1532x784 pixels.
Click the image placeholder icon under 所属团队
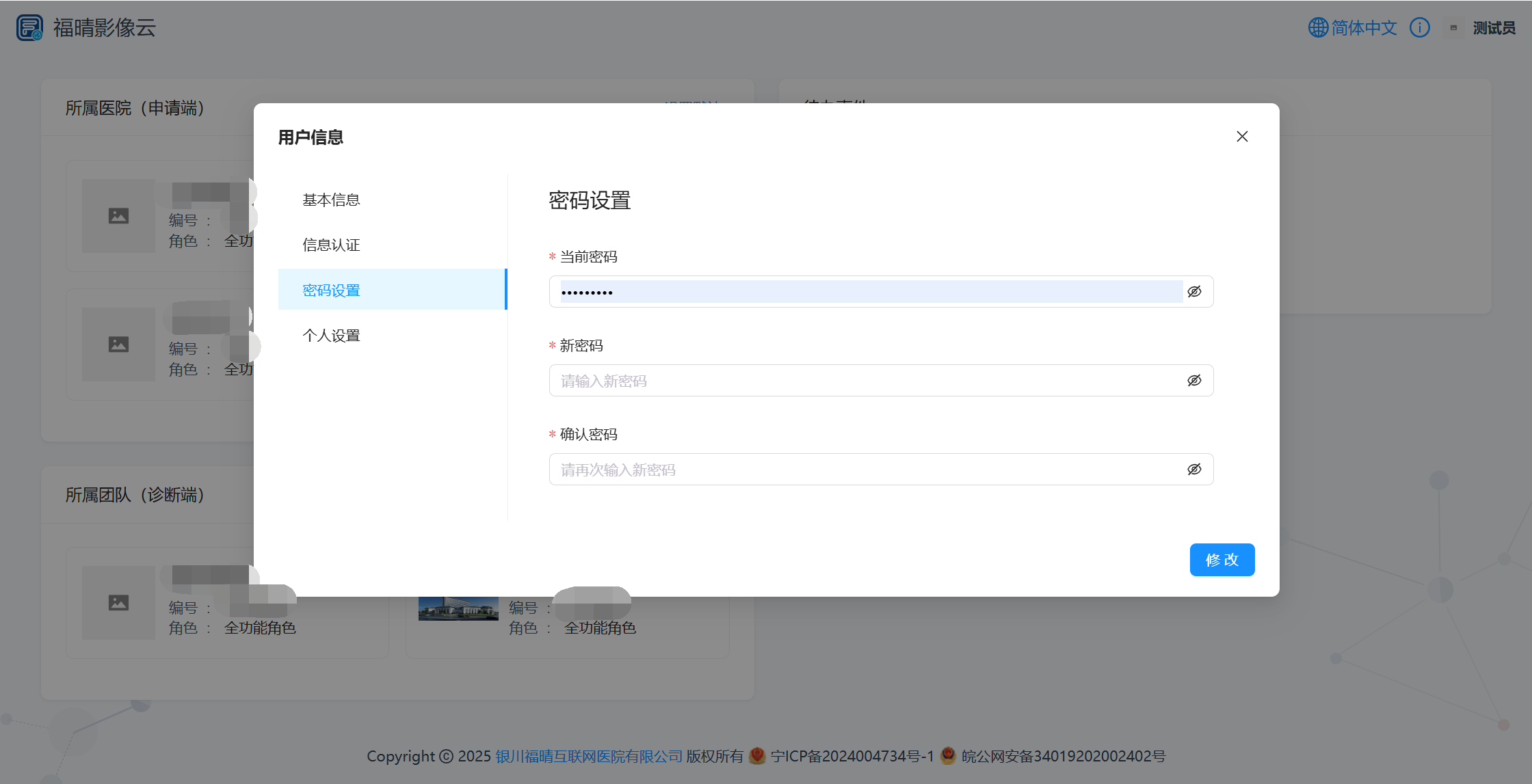pyautogui.click(x=118, y=603)
